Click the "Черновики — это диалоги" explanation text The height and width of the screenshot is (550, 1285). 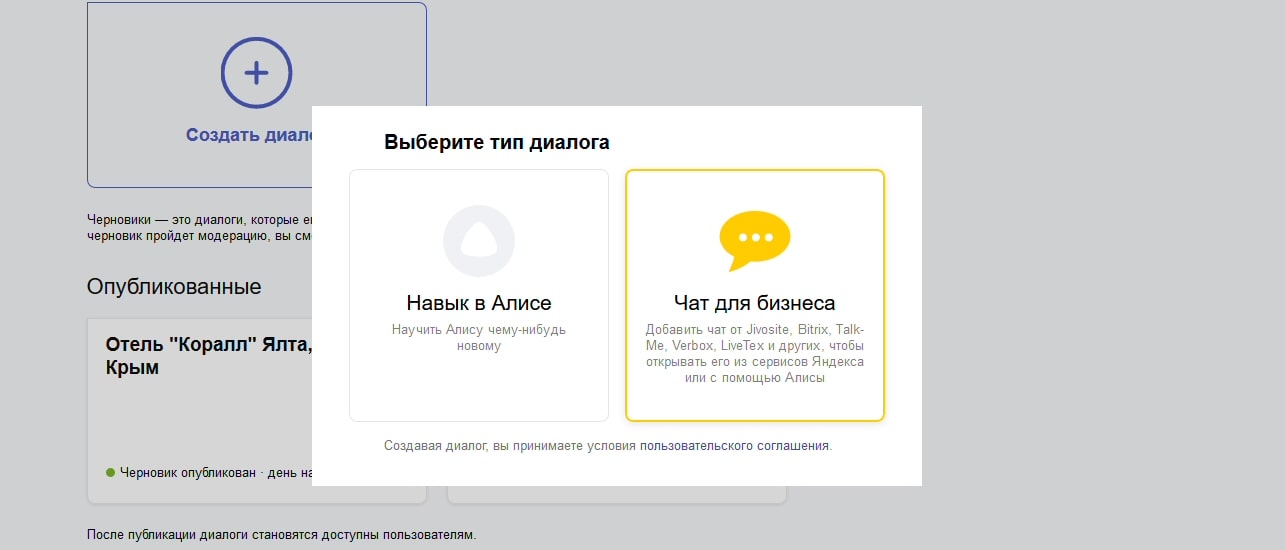coord(200,227)
